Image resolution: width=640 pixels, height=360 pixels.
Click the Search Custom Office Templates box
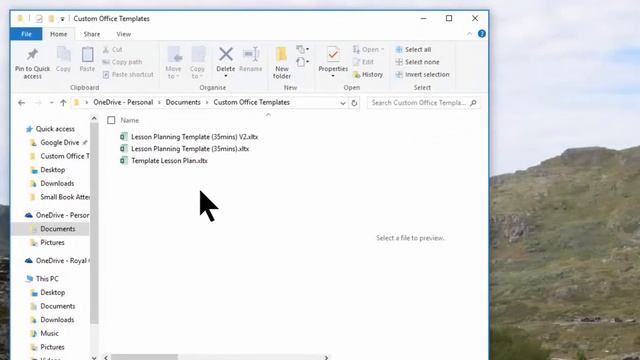click(x=424, y=103)
